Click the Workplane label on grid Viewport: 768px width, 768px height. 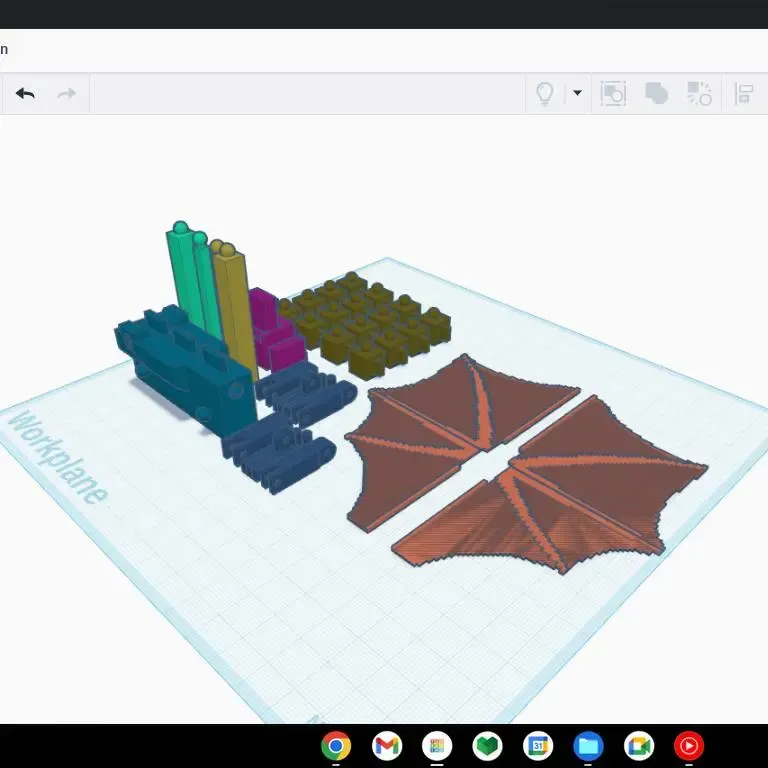click(x=56, y=457)
